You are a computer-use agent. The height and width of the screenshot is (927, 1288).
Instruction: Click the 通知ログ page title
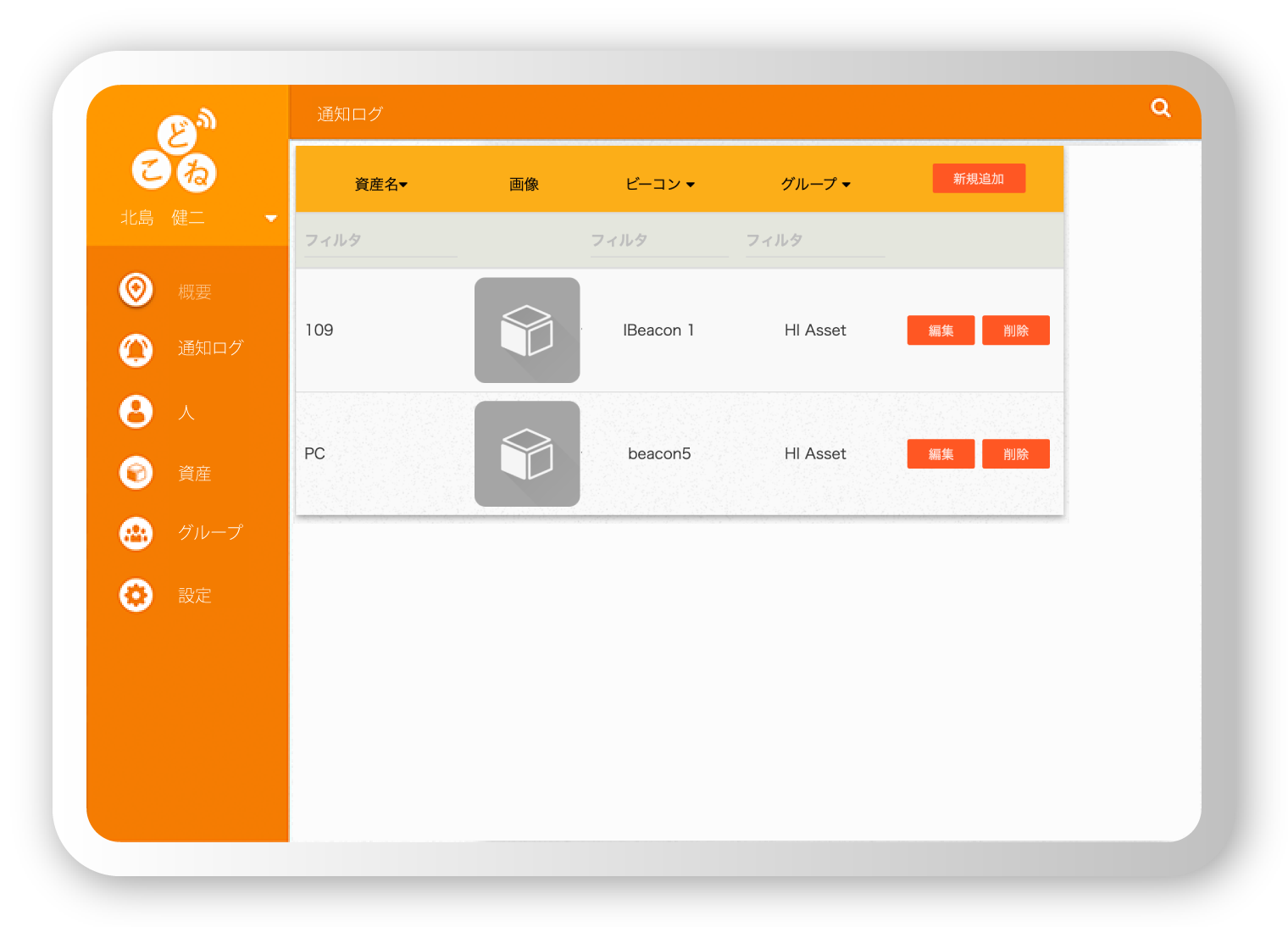(350, 114)
